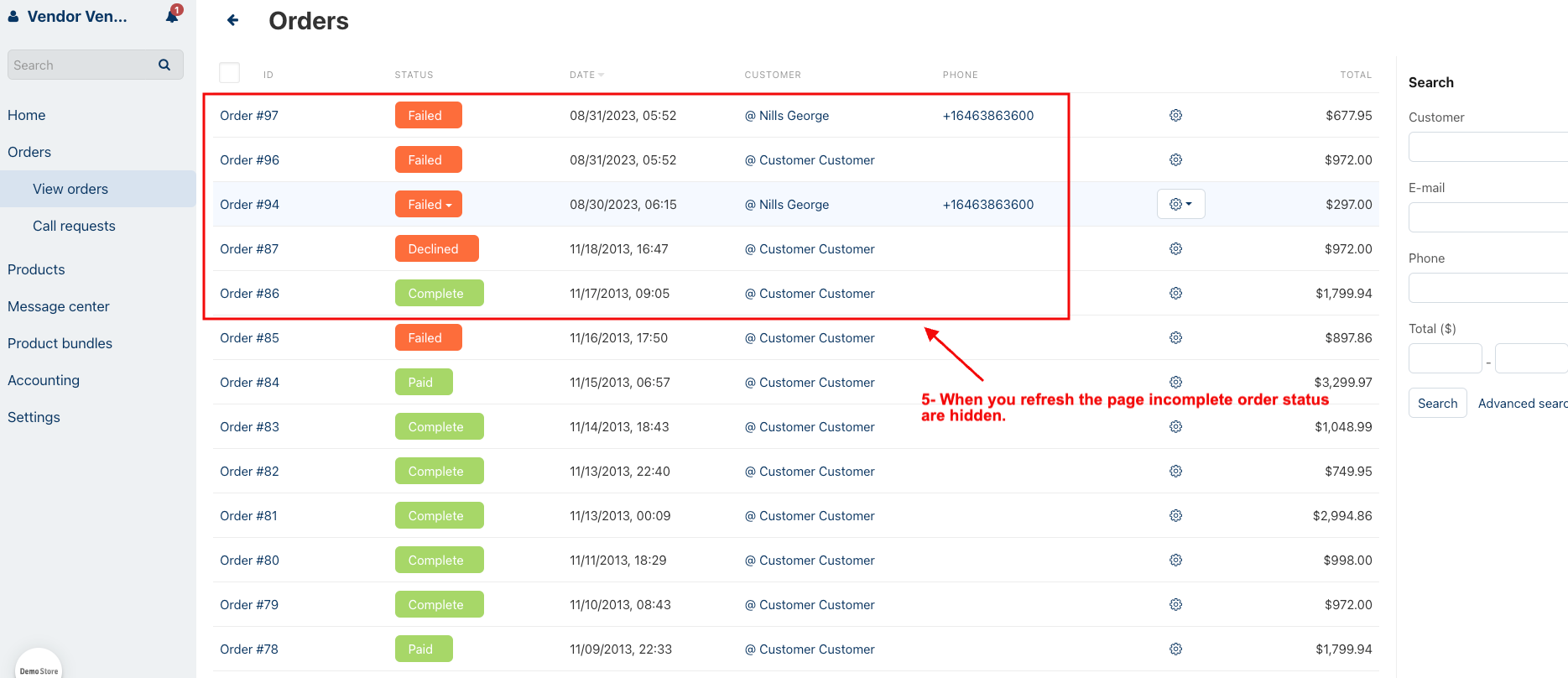This screenshot has height=678, width=1568.
Task: Click Declined status badge of Order #87
Action: point(437,248)
